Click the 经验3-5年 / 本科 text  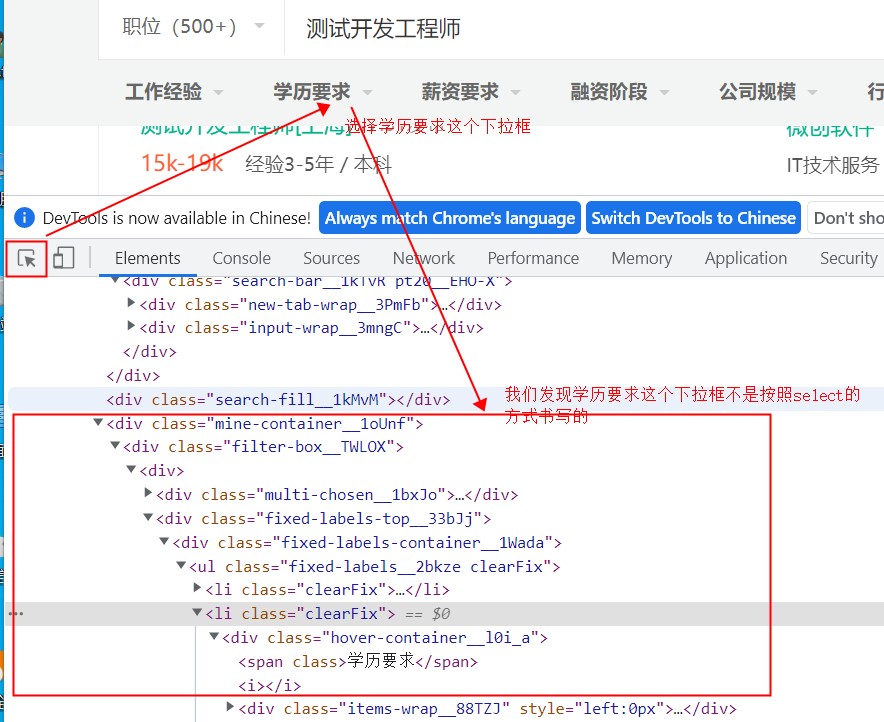[319, 164]
